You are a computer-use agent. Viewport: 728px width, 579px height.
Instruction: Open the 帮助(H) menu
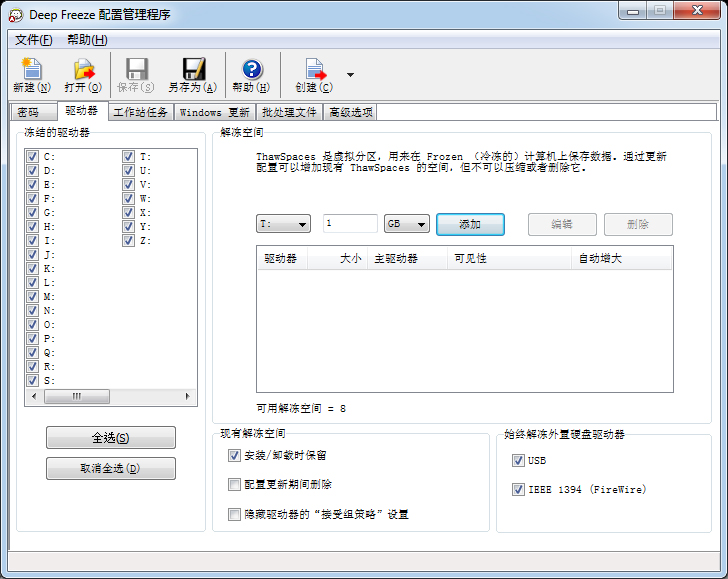point(87,40)
